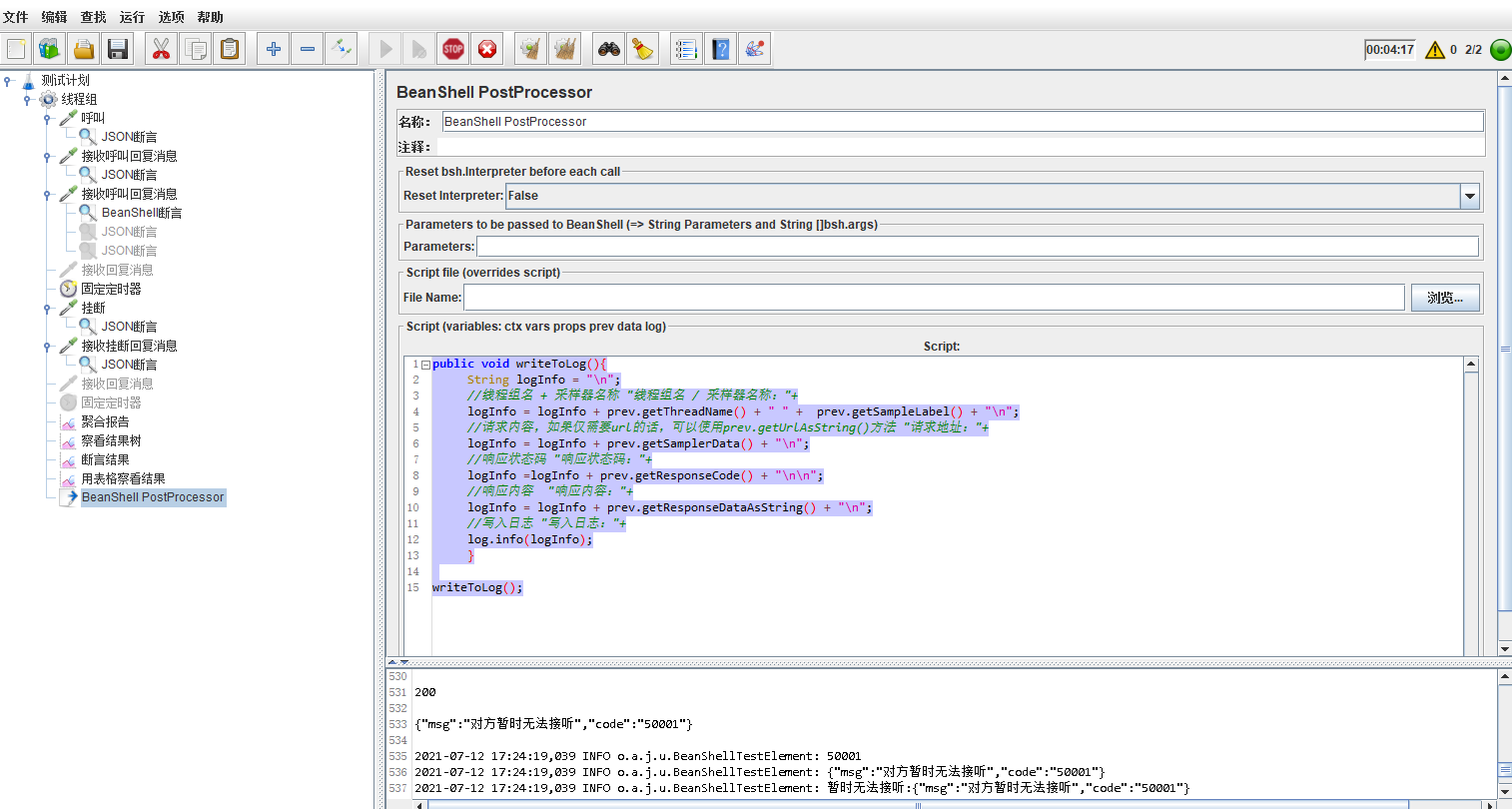Click the last toolbar icon after Help

coord(754,49)
